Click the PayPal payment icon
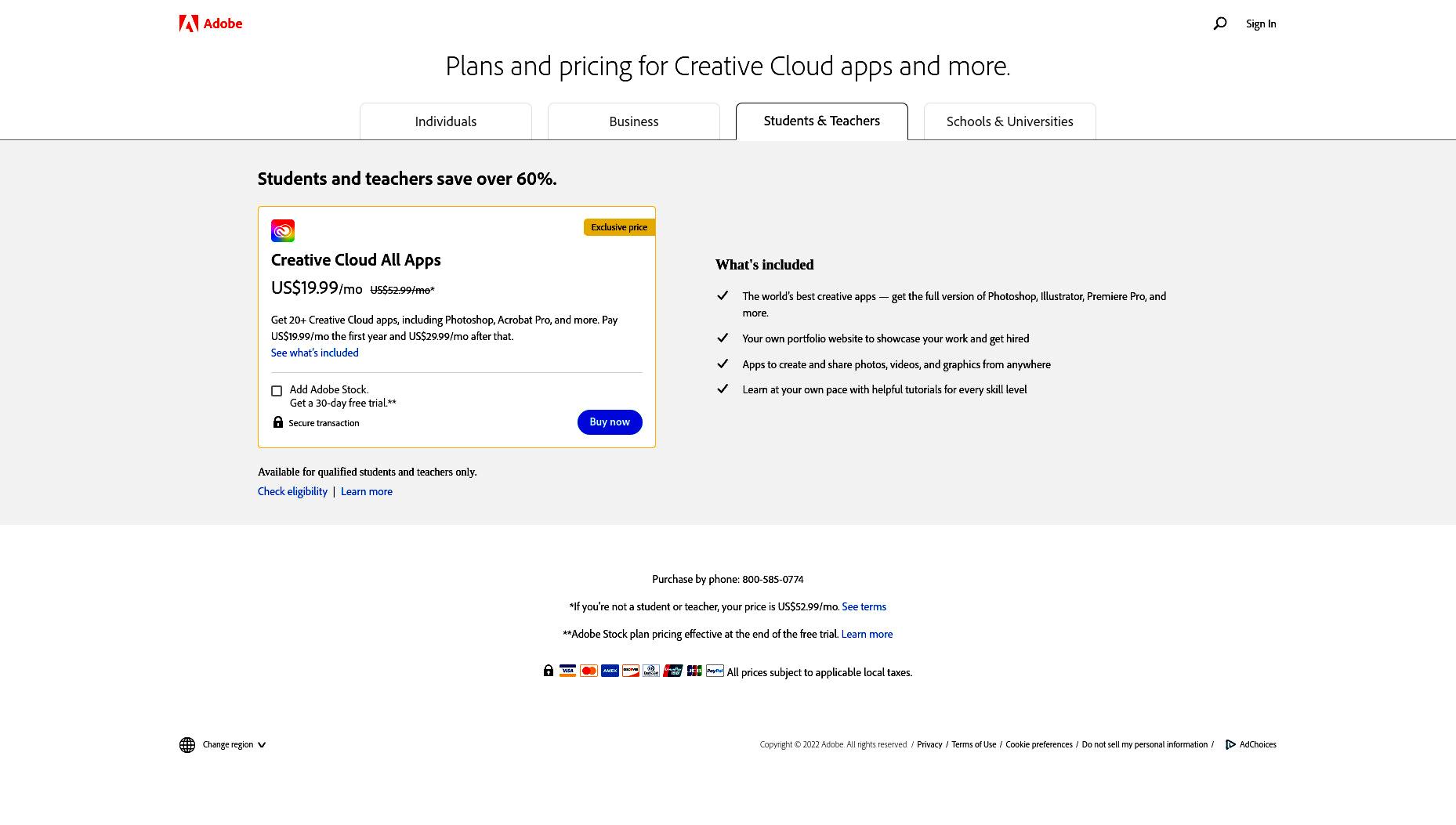The image size is (1456, 825). (715, 671)
